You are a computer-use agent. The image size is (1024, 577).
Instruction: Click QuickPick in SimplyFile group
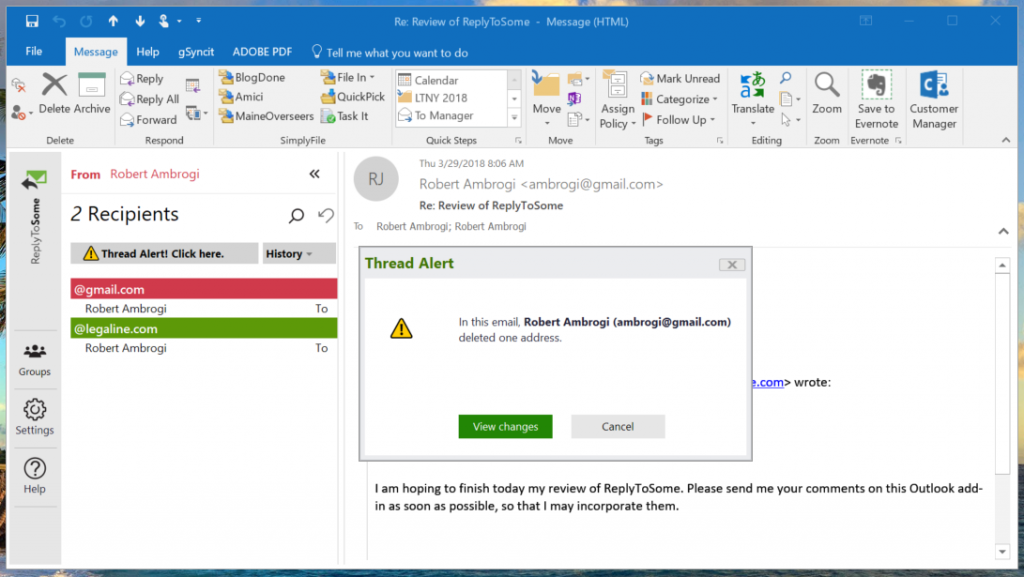353,97
